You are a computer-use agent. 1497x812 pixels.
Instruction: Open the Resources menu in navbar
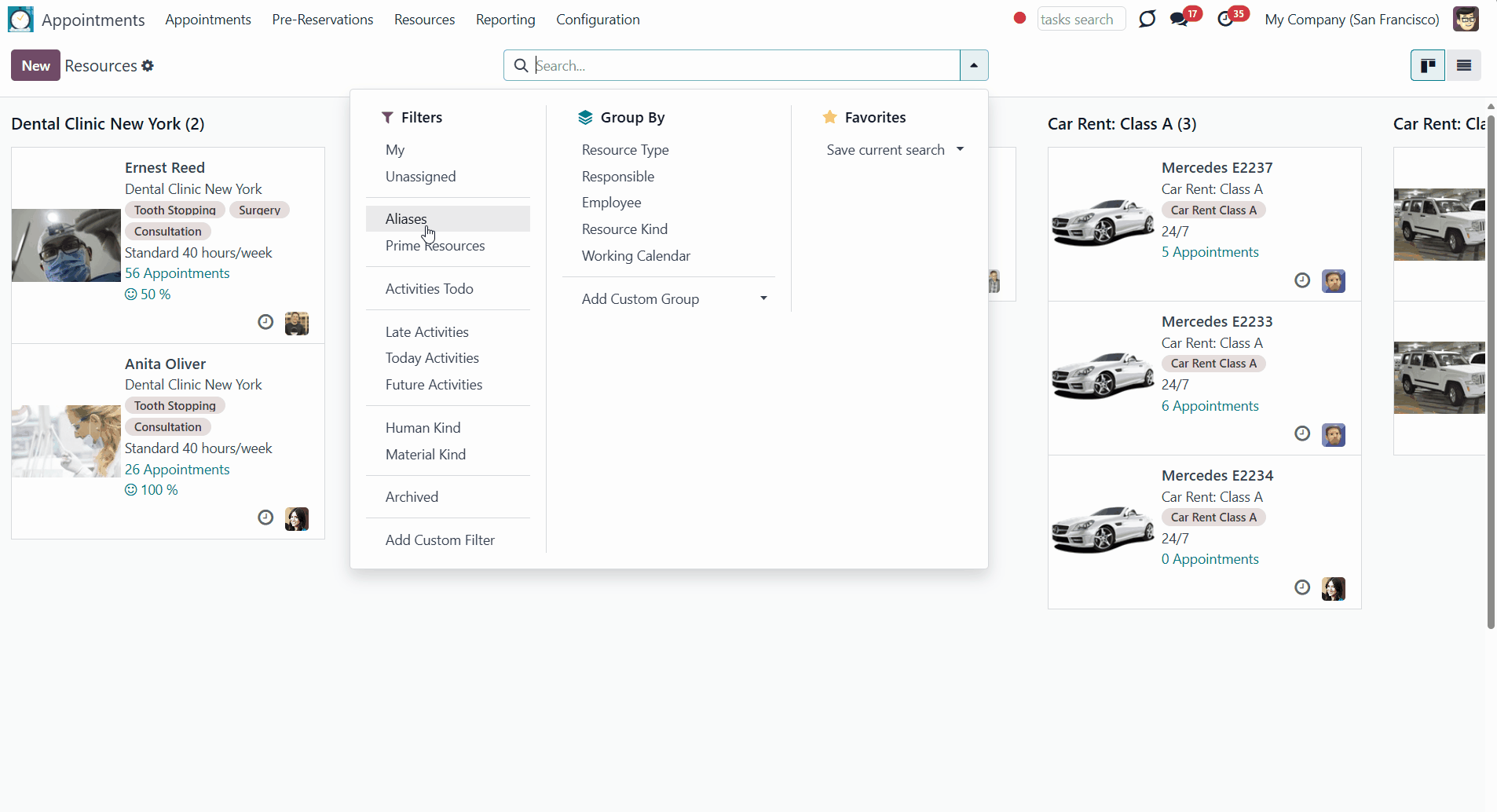[x=424, y=20]
